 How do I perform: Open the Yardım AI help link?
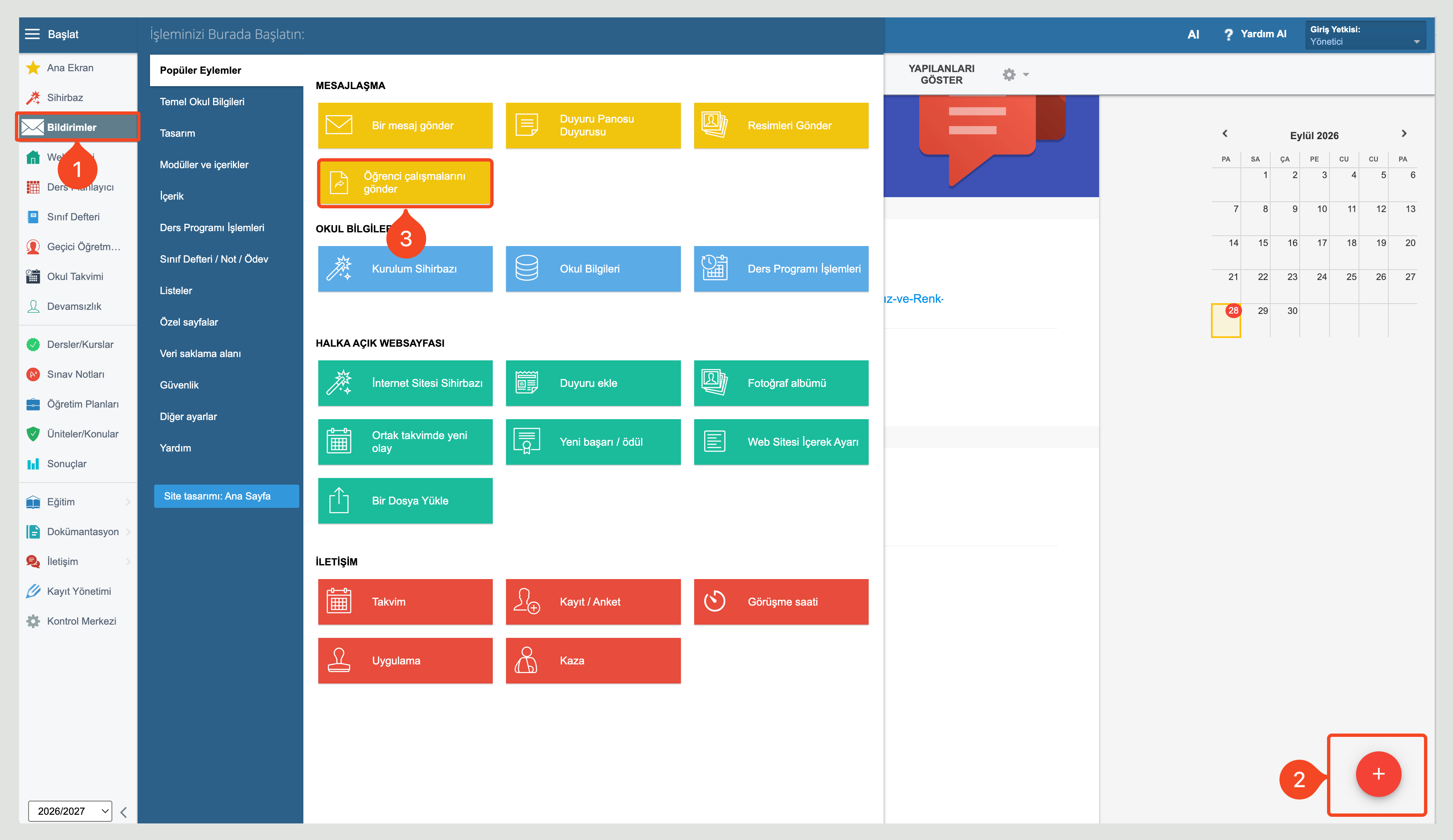tap(1254, 34)
